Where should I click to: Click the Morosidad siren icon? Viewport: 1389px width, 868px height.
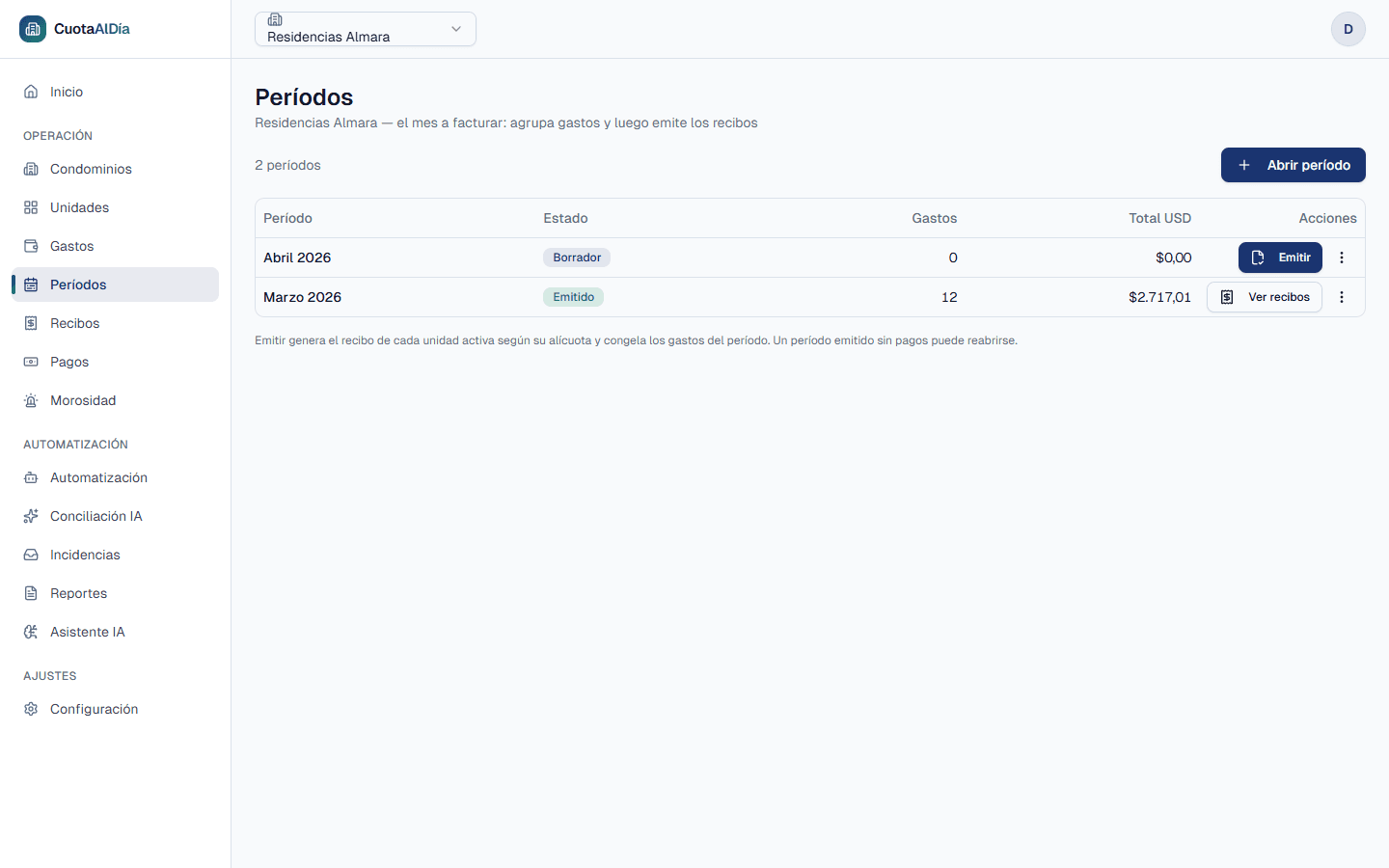pos(31,400)
